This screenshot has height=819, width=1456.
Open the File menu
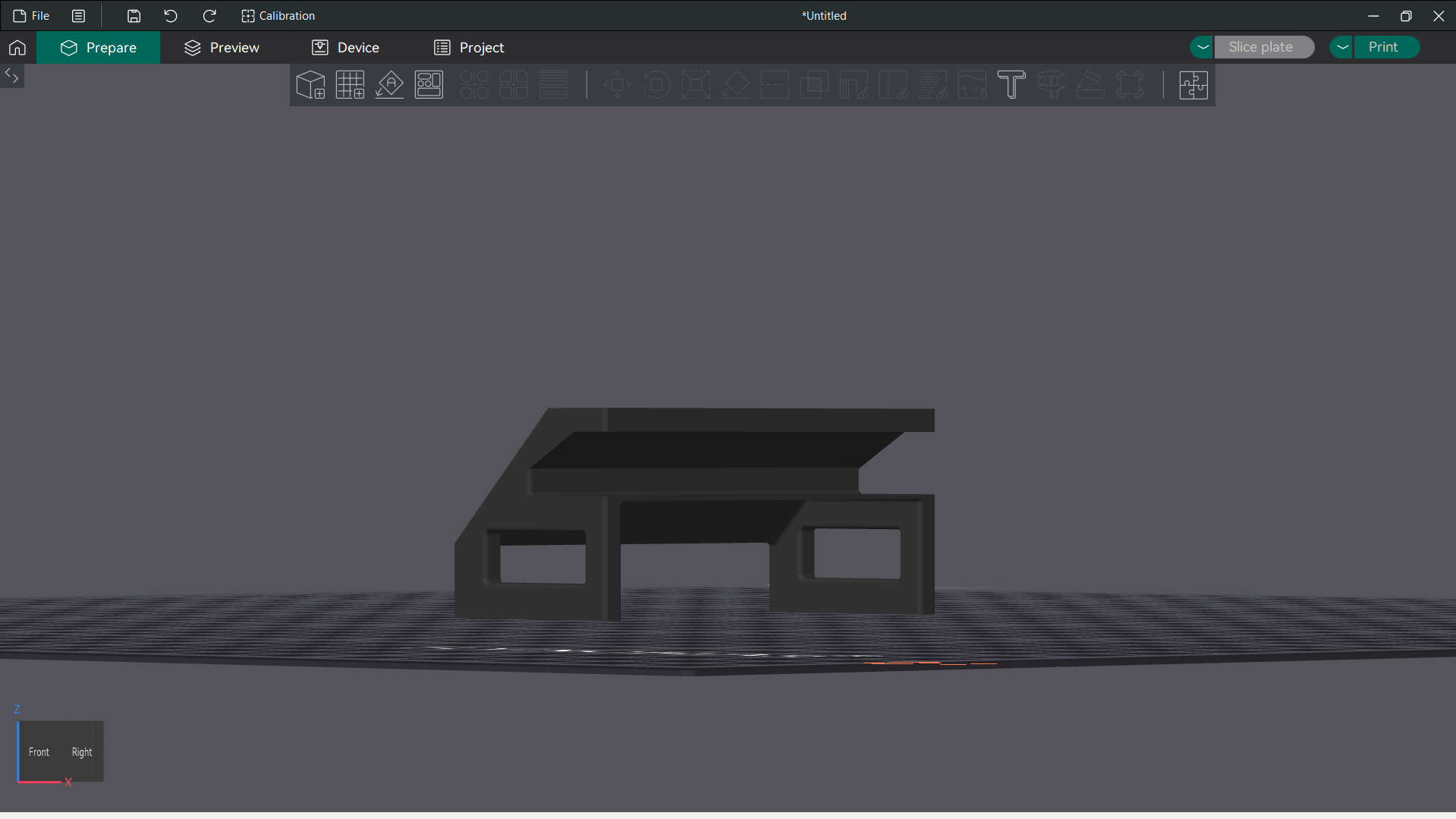pos(31,16)
